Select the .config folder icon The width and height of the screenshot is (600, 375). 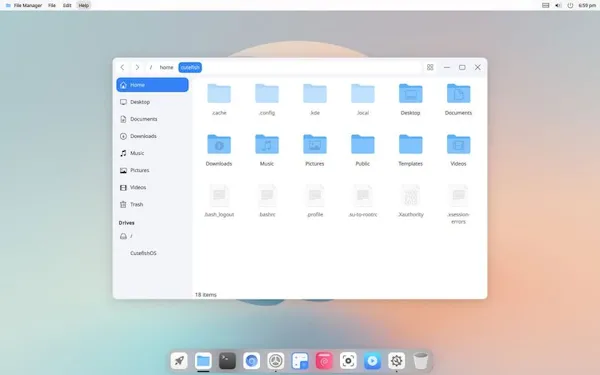[x=267, y=94]
